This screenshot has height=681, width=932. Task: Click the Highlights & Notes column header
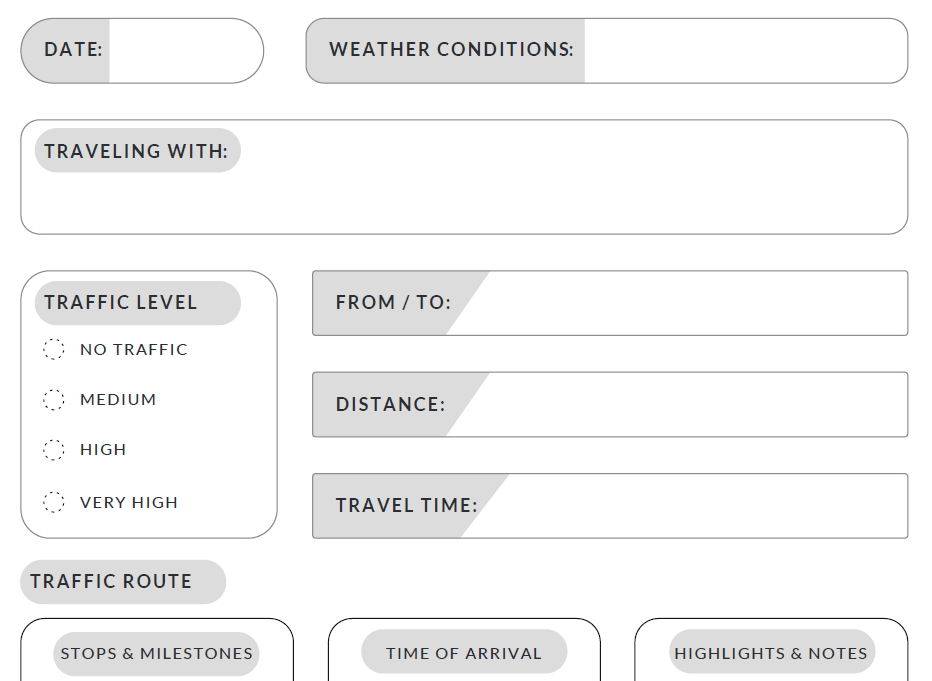tap(771, 653)
